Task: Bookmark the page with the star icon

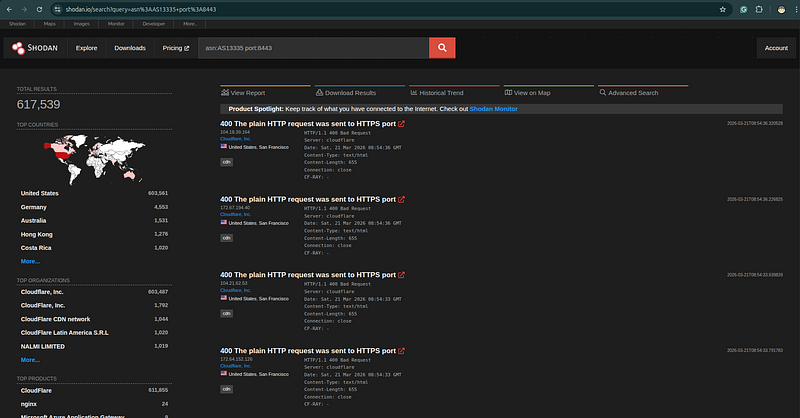Action: click(722, 9)
